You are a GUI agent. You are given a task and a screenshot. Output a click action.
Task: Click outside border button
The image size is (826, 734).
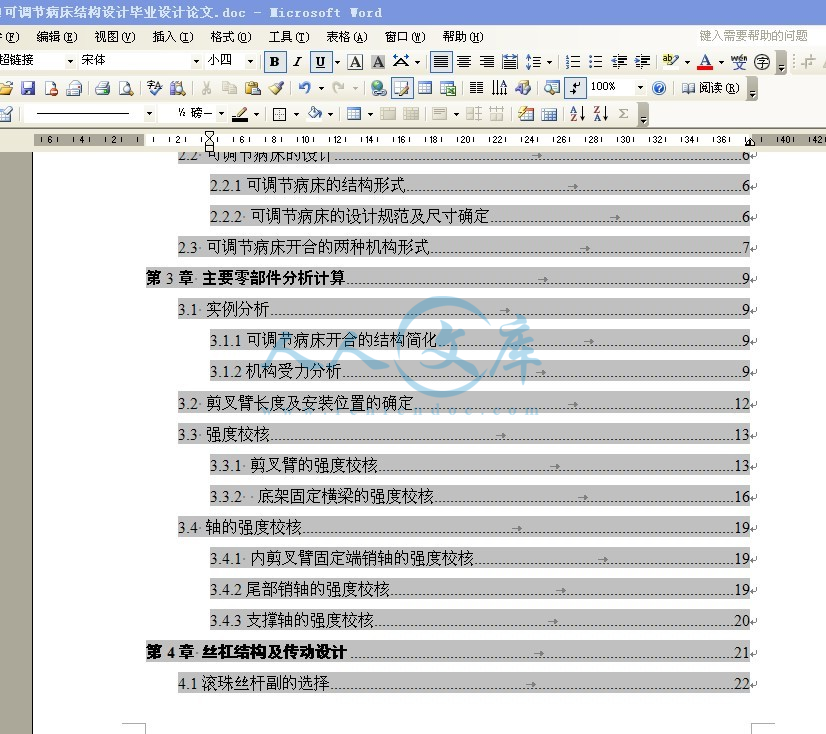click(280, 114)
